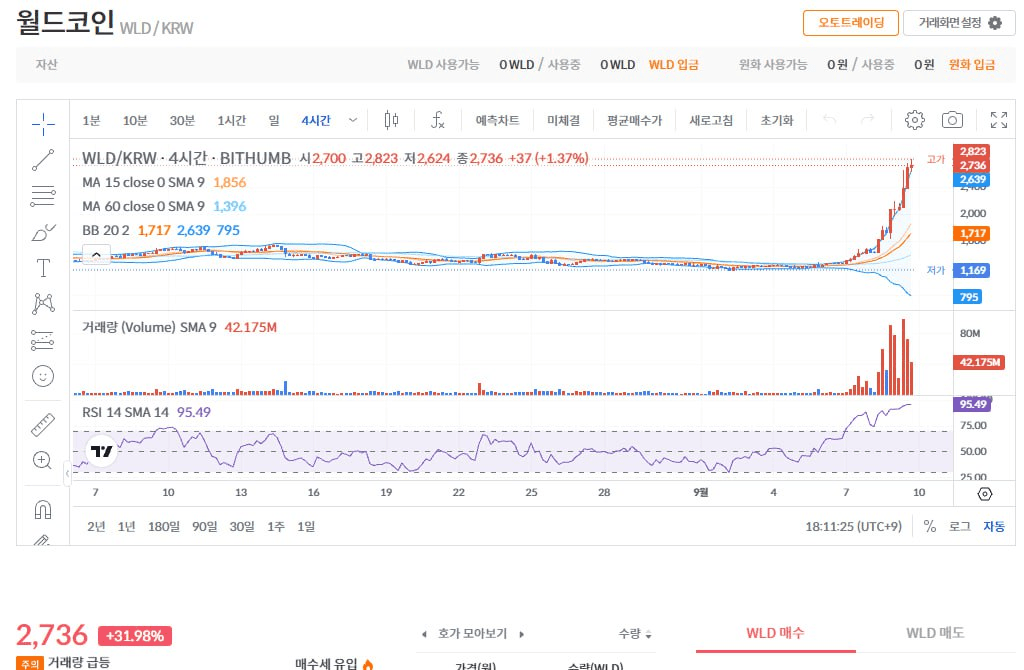Set chart range to 2년
1024x670 pixels.
[96, 526]
